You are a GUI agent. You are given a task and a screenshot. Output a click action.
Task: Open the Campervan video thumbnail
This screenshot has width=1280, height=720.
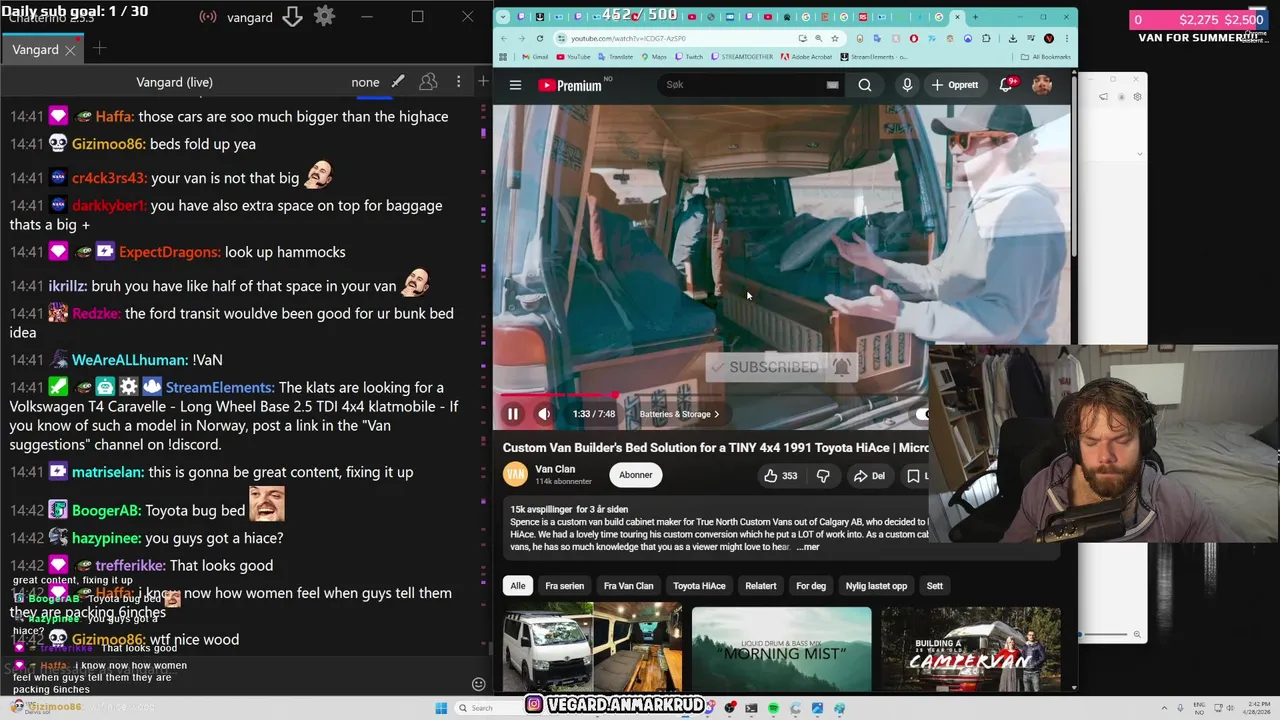pyautogui.click(x=970, y=650)
